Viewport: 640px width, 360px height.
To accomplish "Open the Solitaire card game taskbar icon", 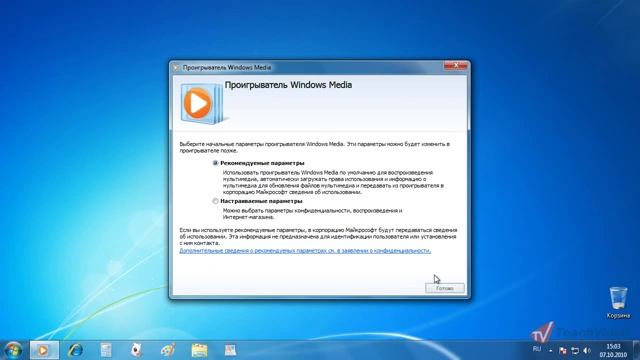I will [136, 350].
